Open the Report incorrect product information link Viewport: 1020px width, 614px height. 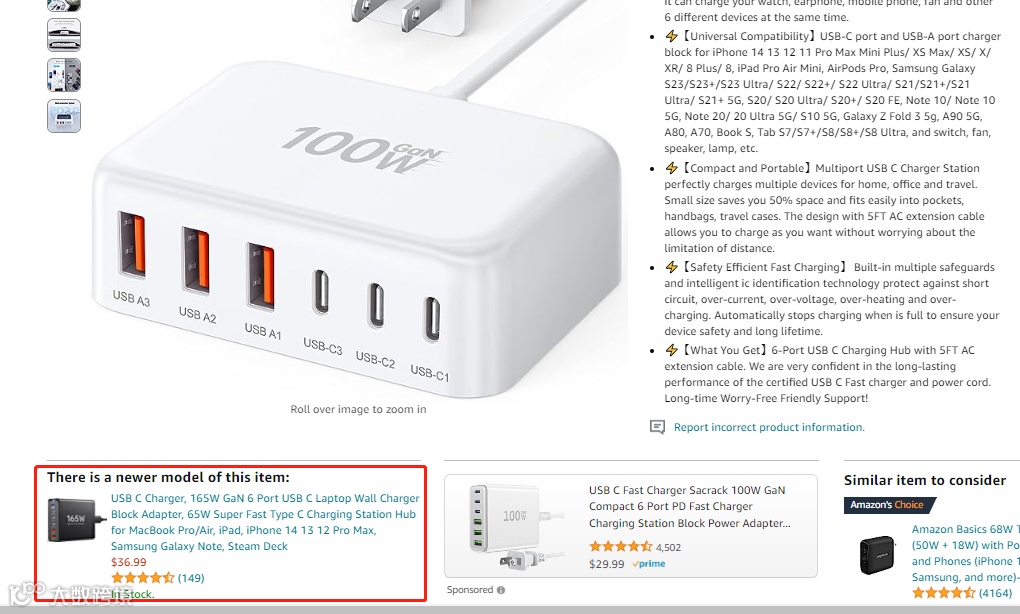point(769,427)
